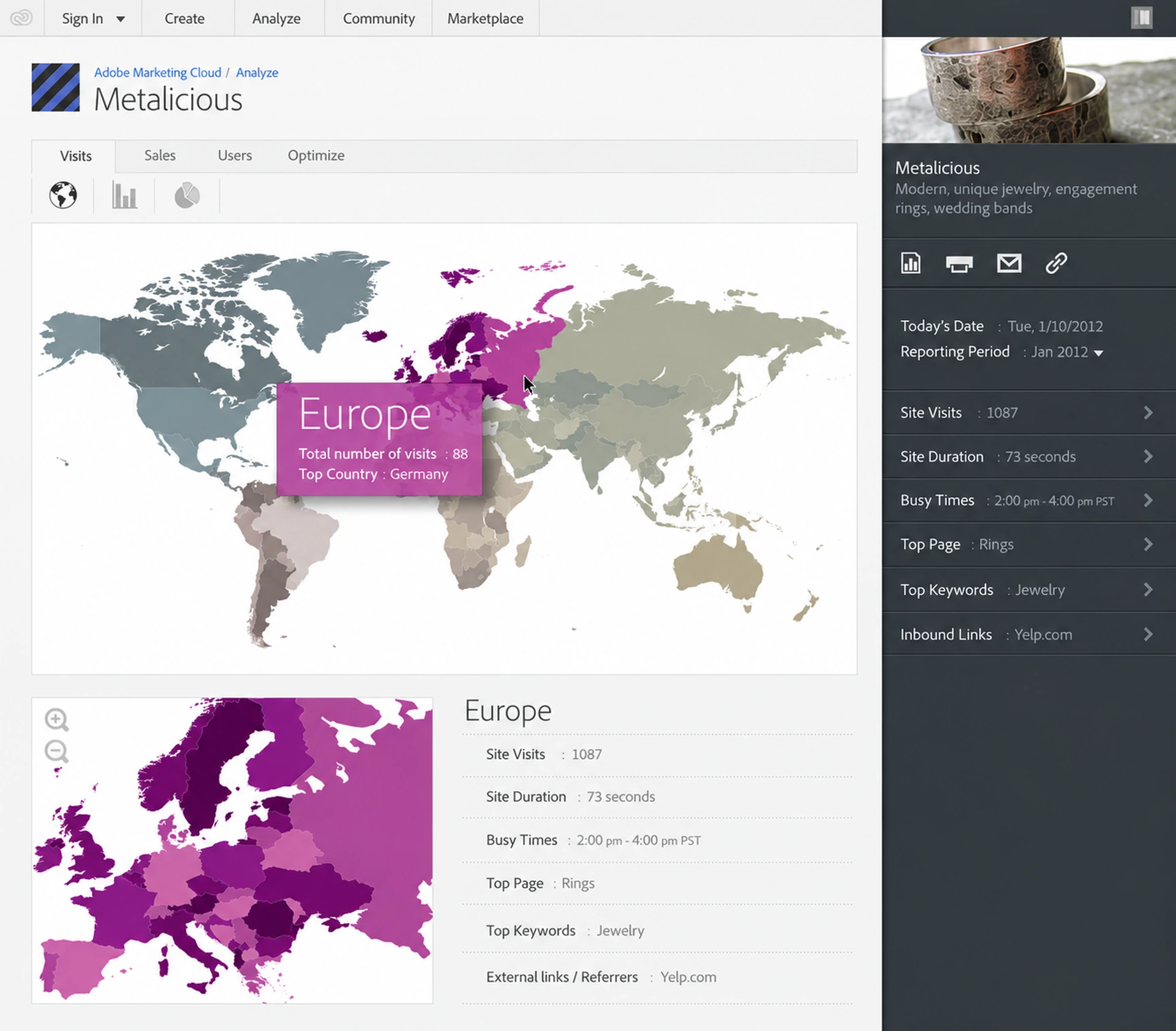Expand the Site Visits row chevron

pyautogui.click(x=1148, y=413)
